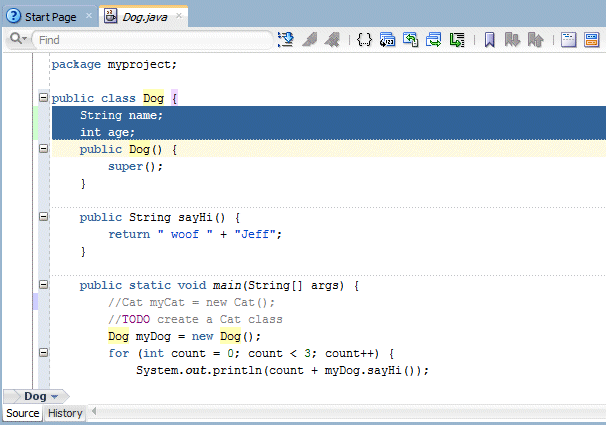Click the selected 'String name;' line
The height and width of the screenshot is (425, 606).
121,115
